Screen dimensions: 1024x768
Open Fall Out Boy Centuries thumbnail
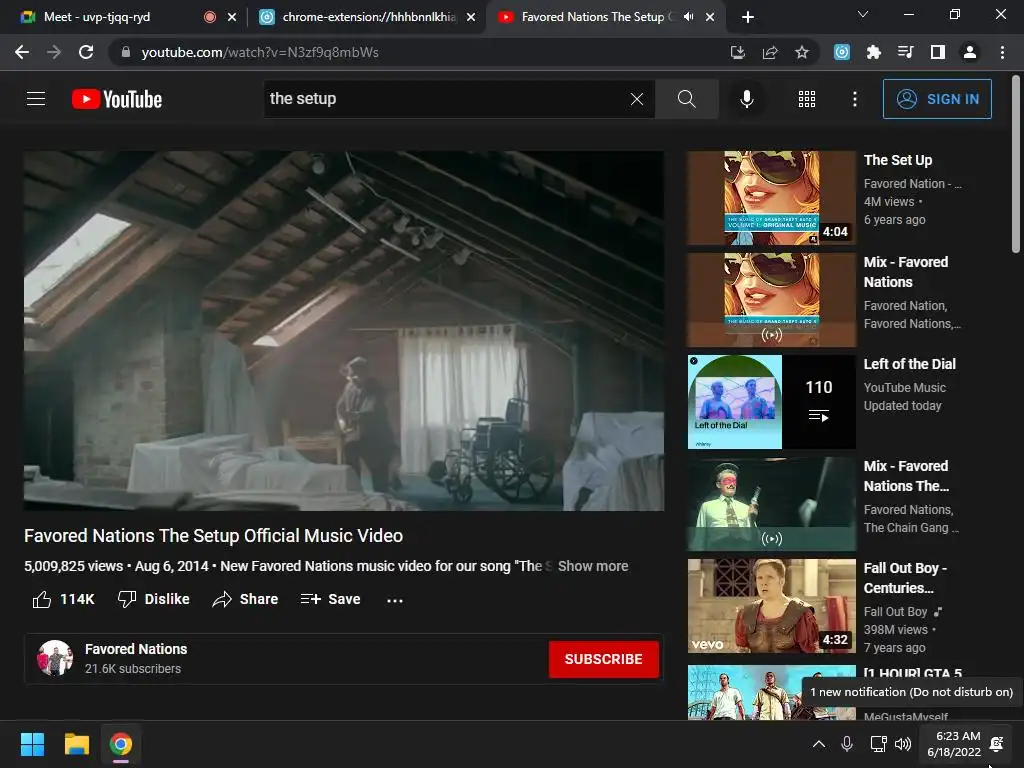click(x=771, y=605)
